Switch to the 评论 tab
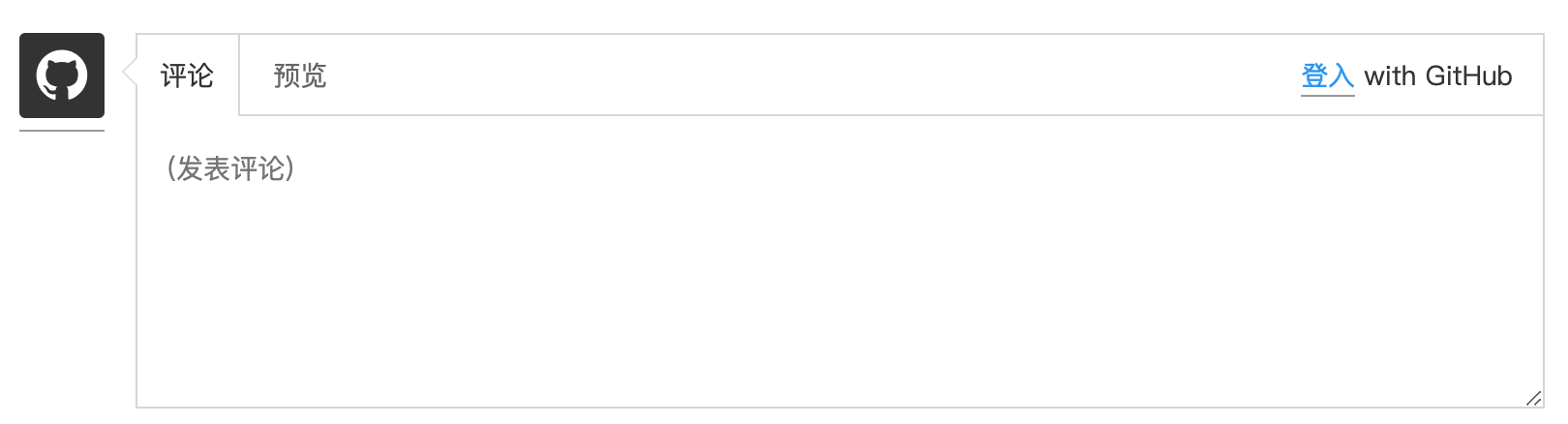This screenshot has width=1568, height=424. [x=187, y=76]
